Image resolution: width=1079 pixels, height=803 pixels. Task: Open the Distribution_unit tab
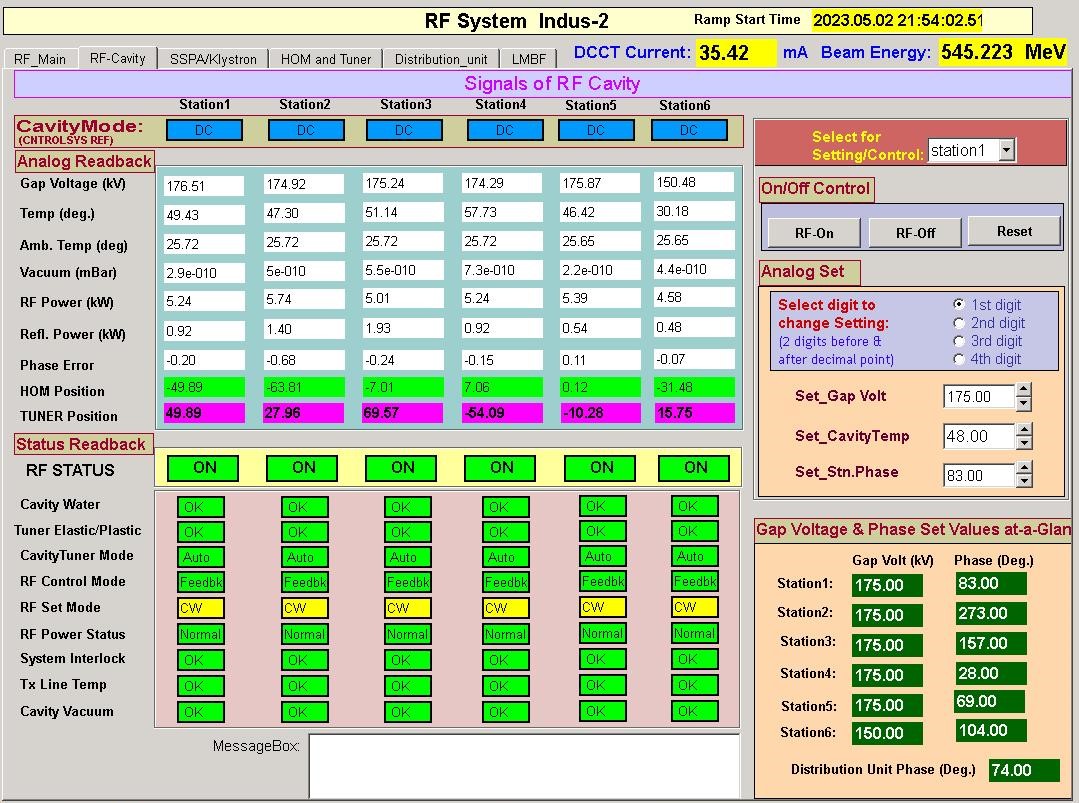(441, 59)
